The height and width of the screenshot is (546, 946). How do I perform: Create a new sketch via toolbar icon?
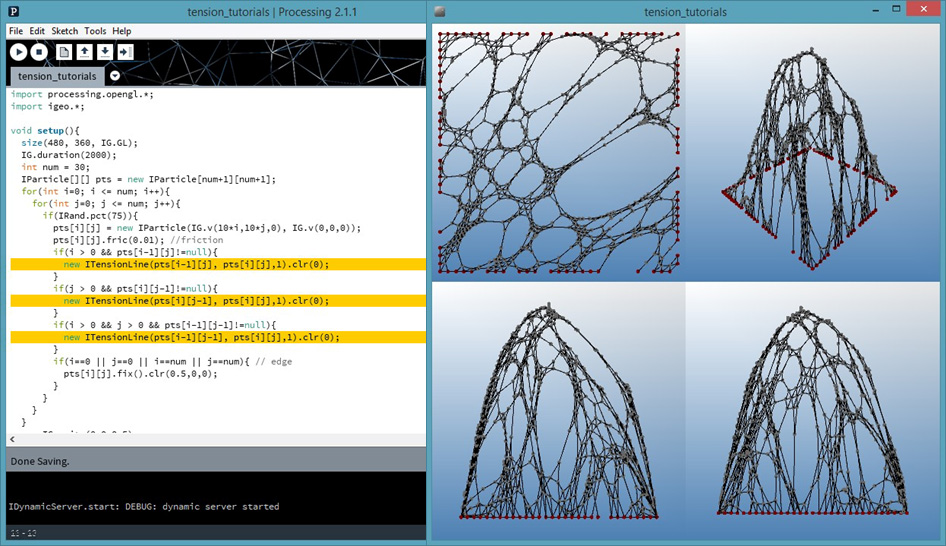tap(65, 51)
